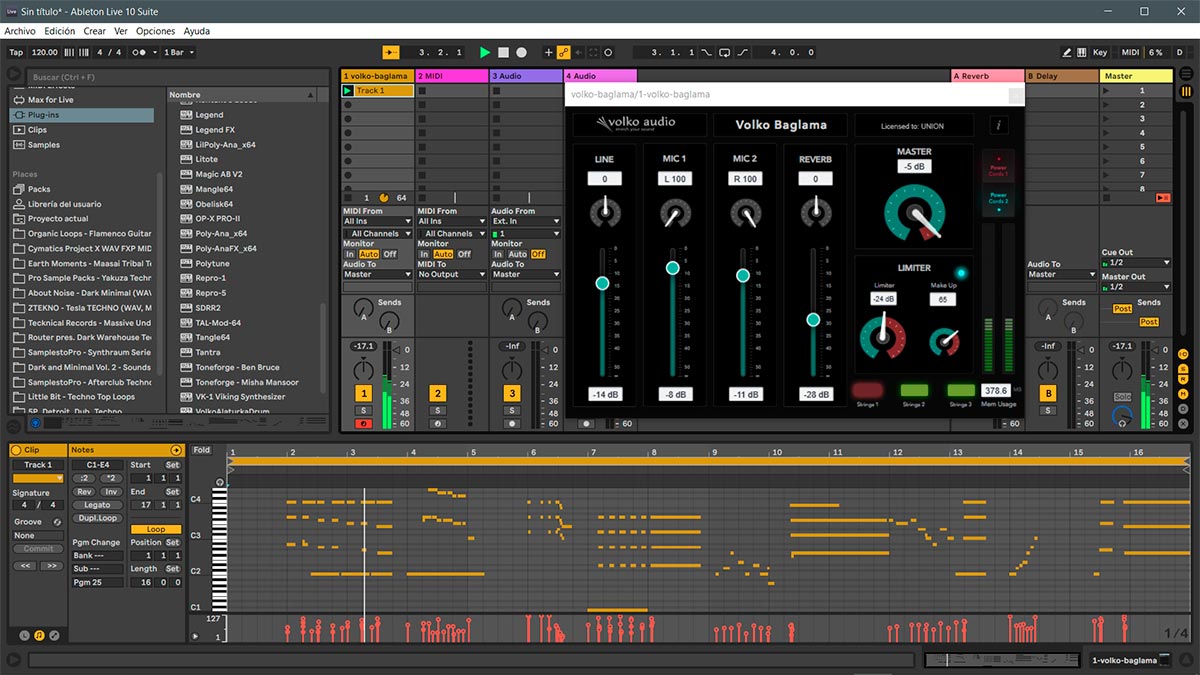Toggle the clip Loop button

[156, 529]
